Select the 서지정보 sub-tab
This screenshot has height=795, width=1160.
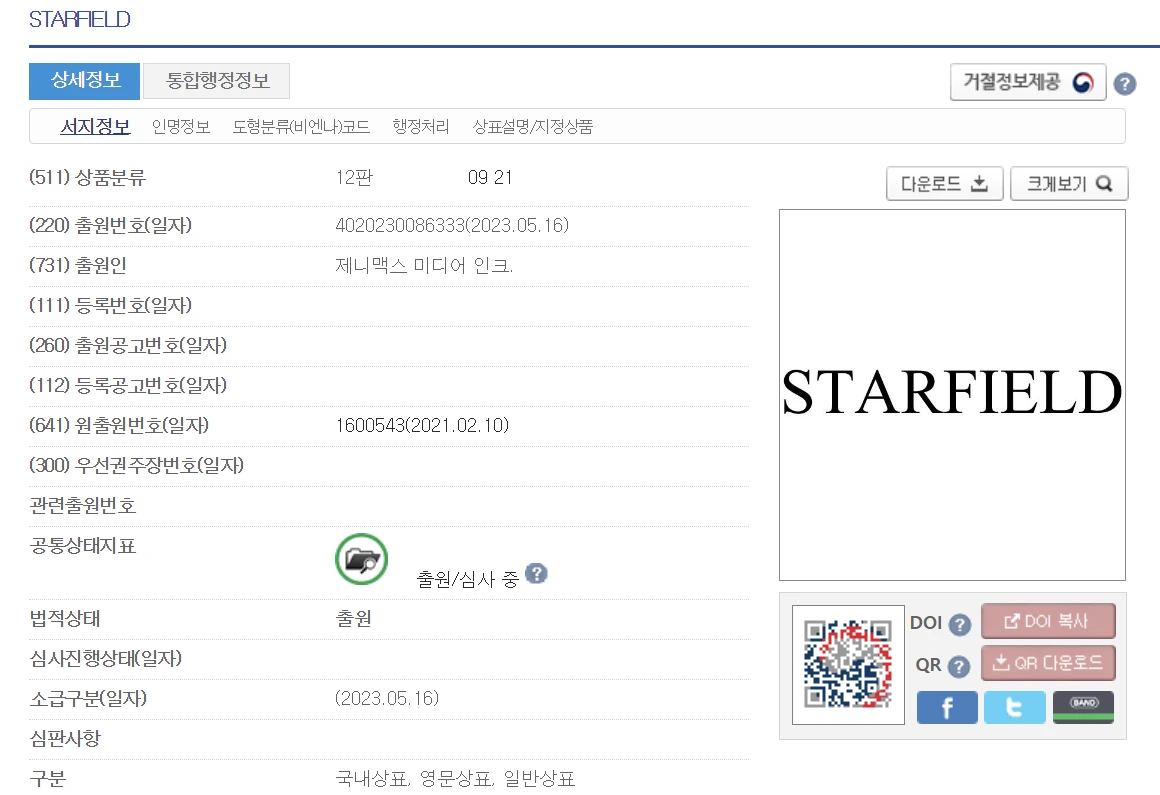(95, 126)
